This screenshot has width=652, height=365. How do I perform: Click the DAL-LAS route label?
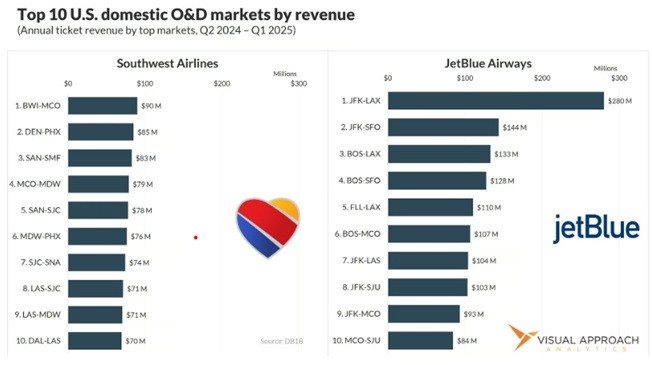(x=38, y=340)
